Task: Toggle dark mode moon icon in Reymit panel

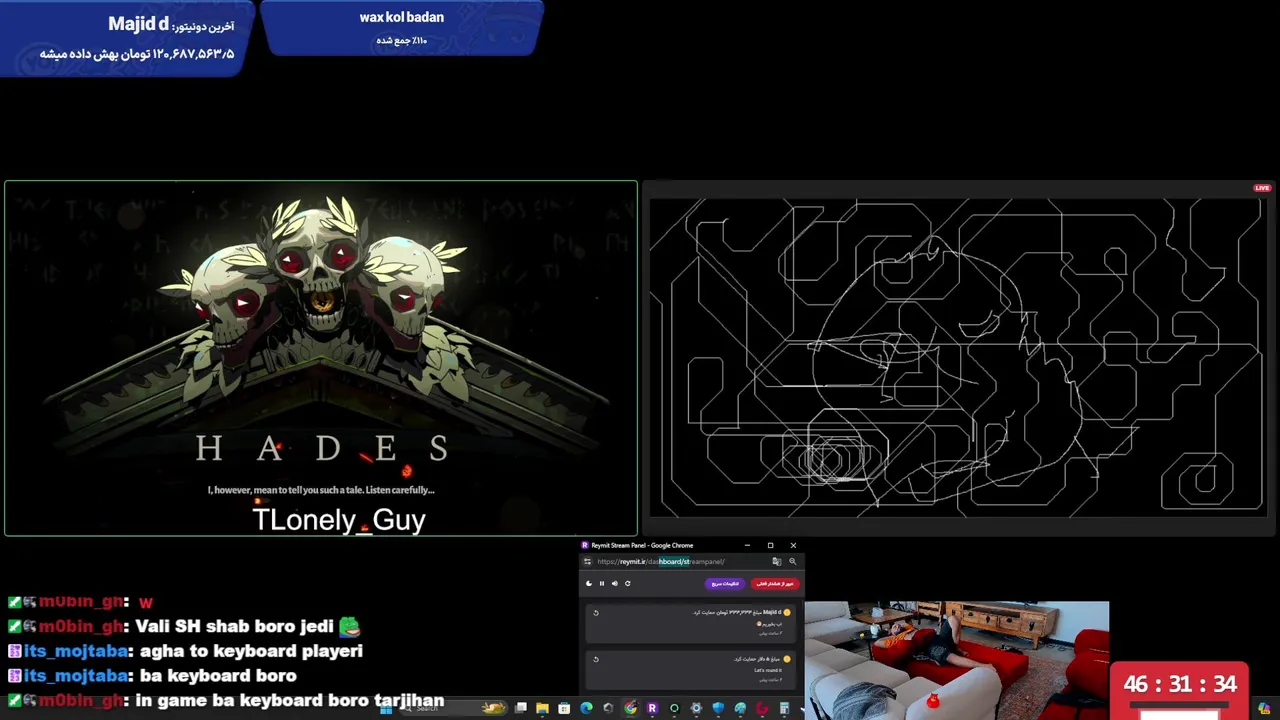Action: tap(589, 583)
